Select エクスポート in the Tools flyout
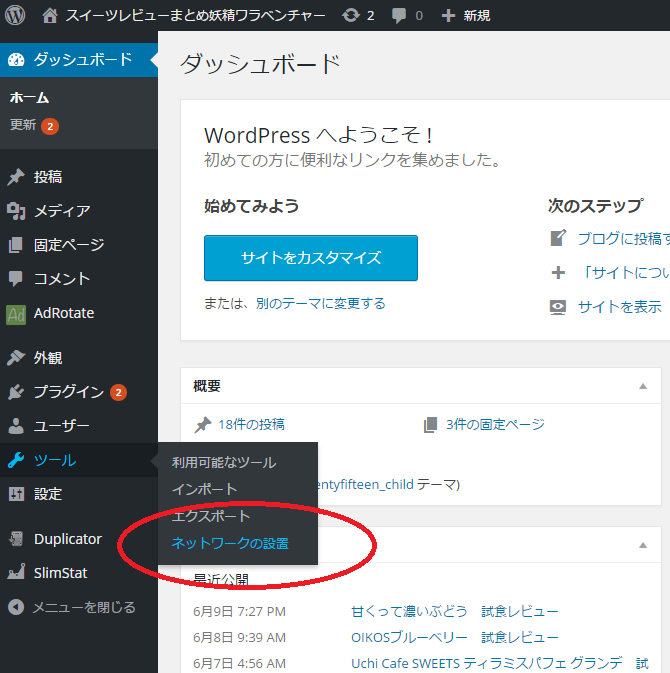Viewport: 670px width, 673px height. (x=211, y=516)
